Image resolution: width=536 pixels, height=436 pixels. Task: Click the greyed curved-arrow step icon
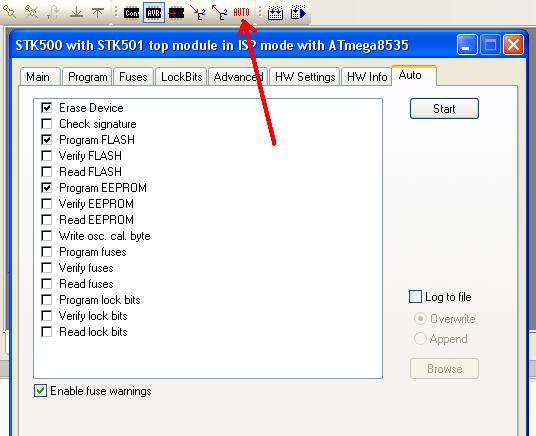(53, 13)
